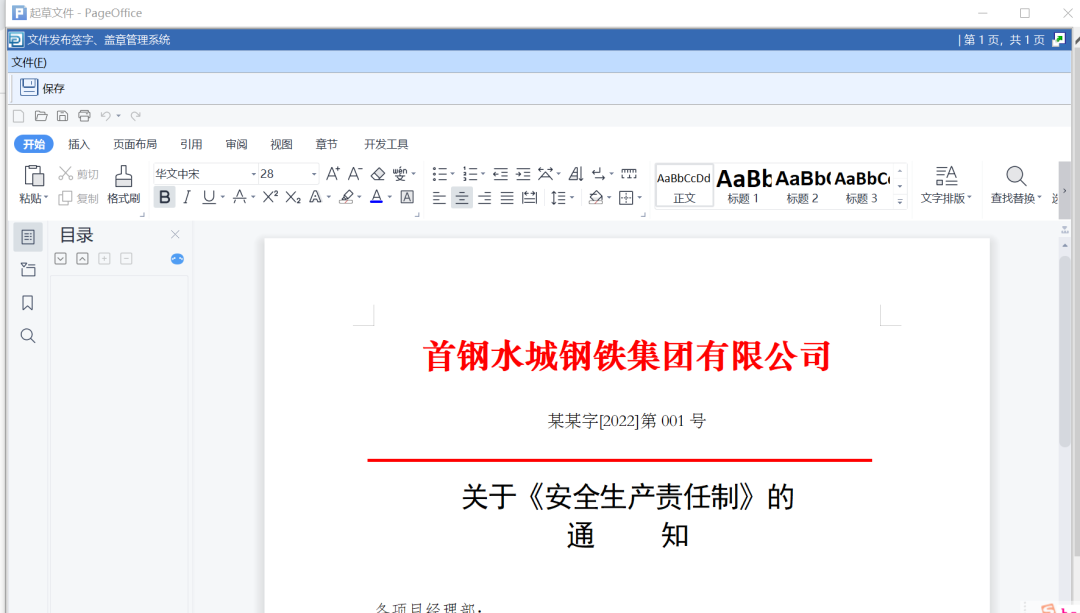Apply font color A with color bar

pos(376,198)
